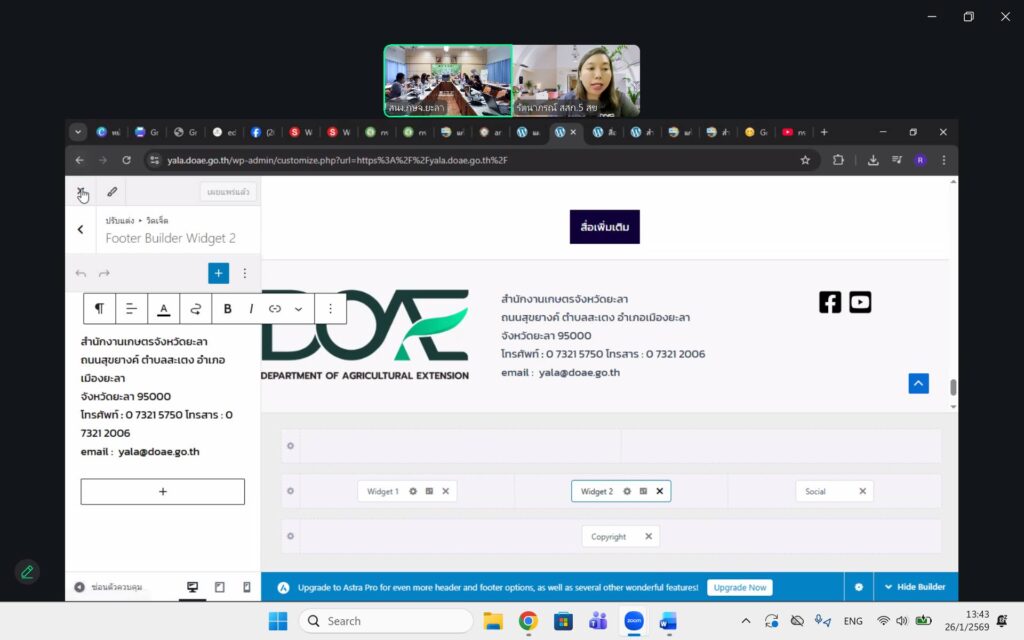Click the Upgrade Now button
This screenshot has height=640, width=1024.
coord(739,587)
